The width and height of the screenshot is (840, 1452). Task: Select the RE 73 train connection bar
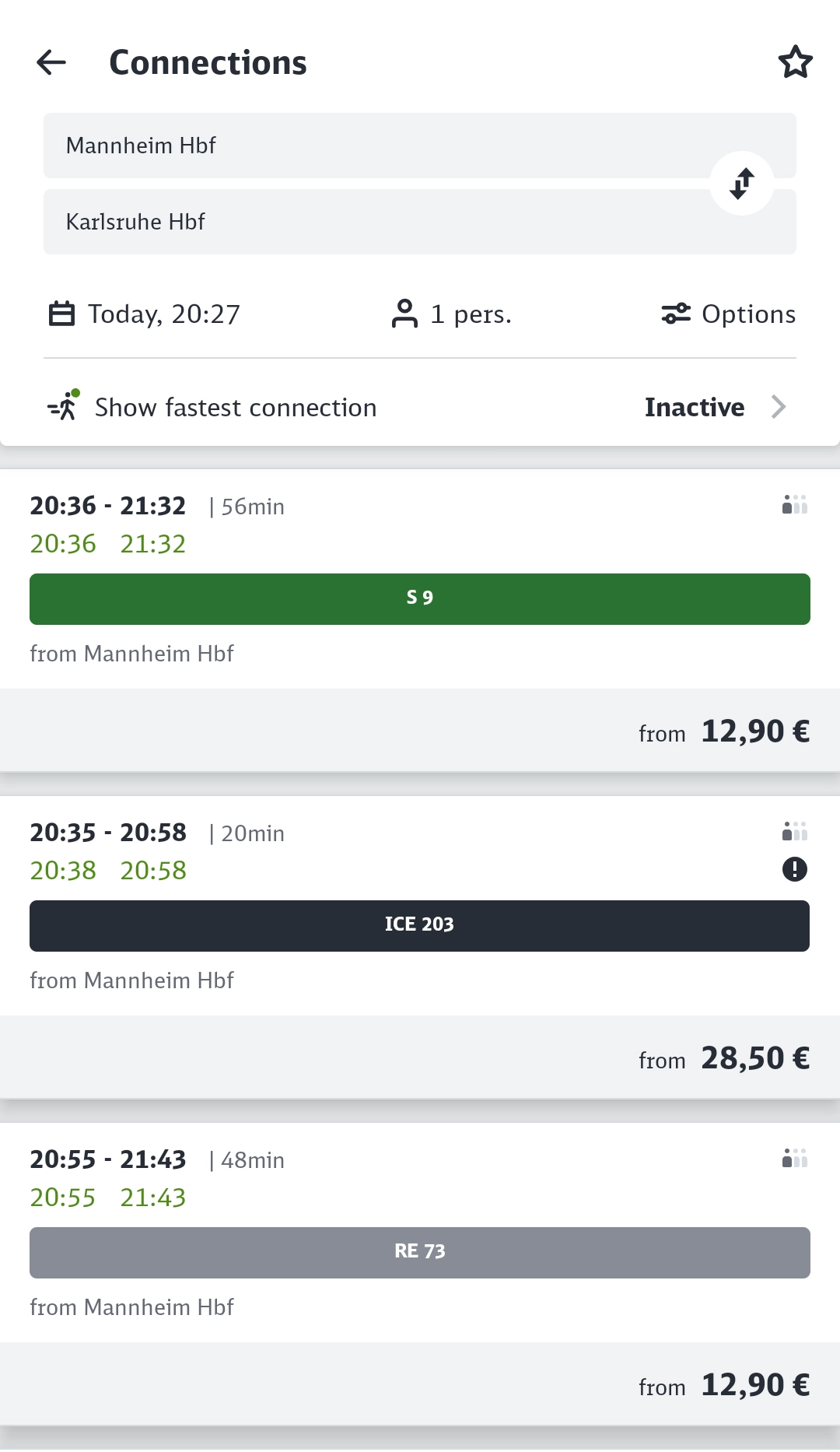420,1253
